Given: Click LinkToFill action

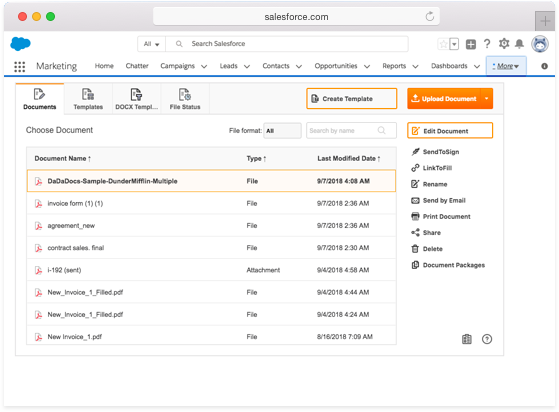Looking at the screenshot, I should click(x=432, y=168).
